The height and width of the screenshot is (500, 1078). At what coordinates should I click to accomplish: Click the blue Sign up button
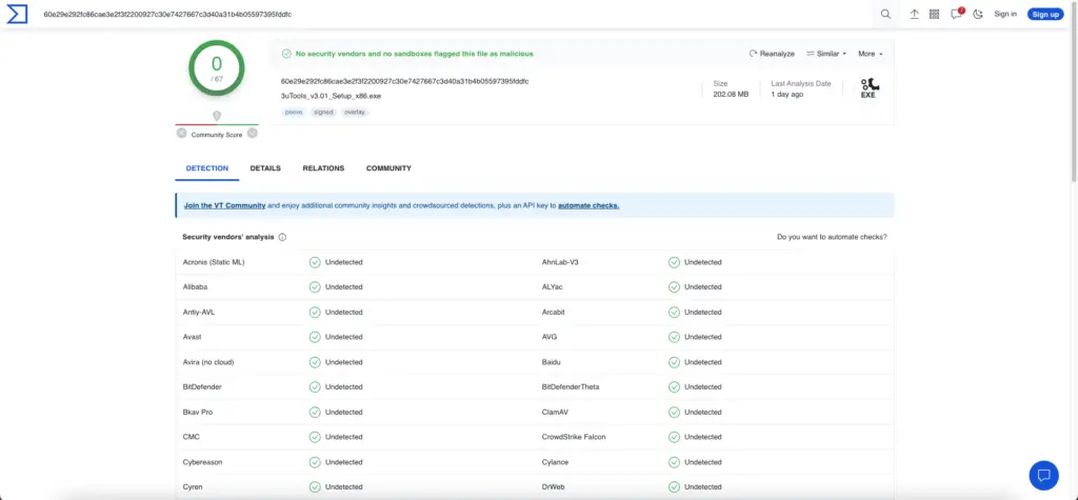coord(1045,14)
